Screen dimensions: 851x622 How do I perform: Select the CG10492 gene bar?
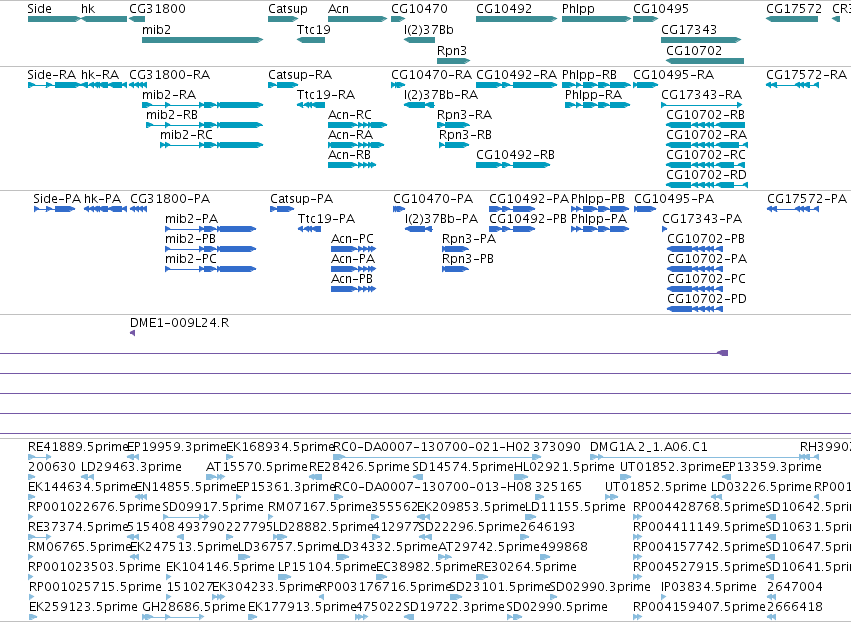pyautogui.click(x=516, y=19)
